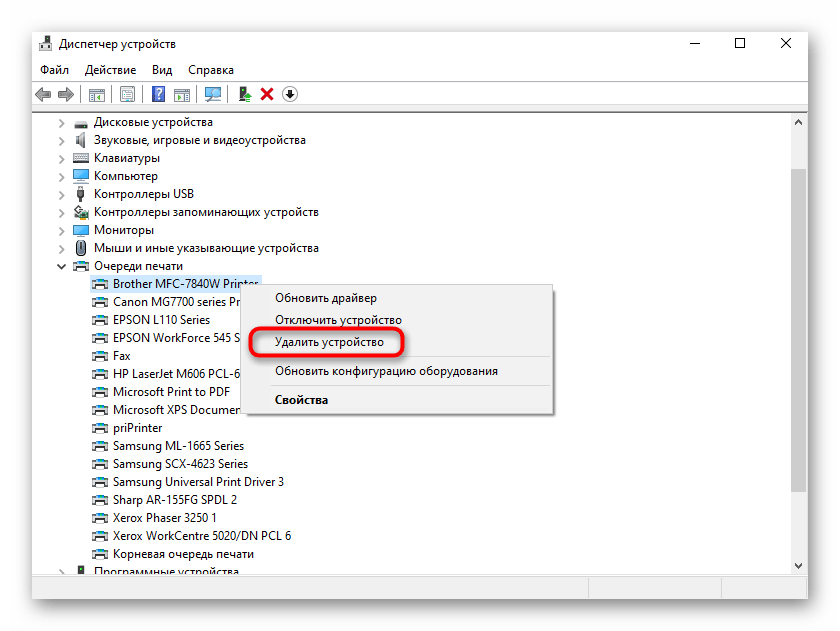The height and width of the screenshot is (631, 840).
Task: Choose Обновить драйвер from context menu
Action: click(x=326, y=298)
